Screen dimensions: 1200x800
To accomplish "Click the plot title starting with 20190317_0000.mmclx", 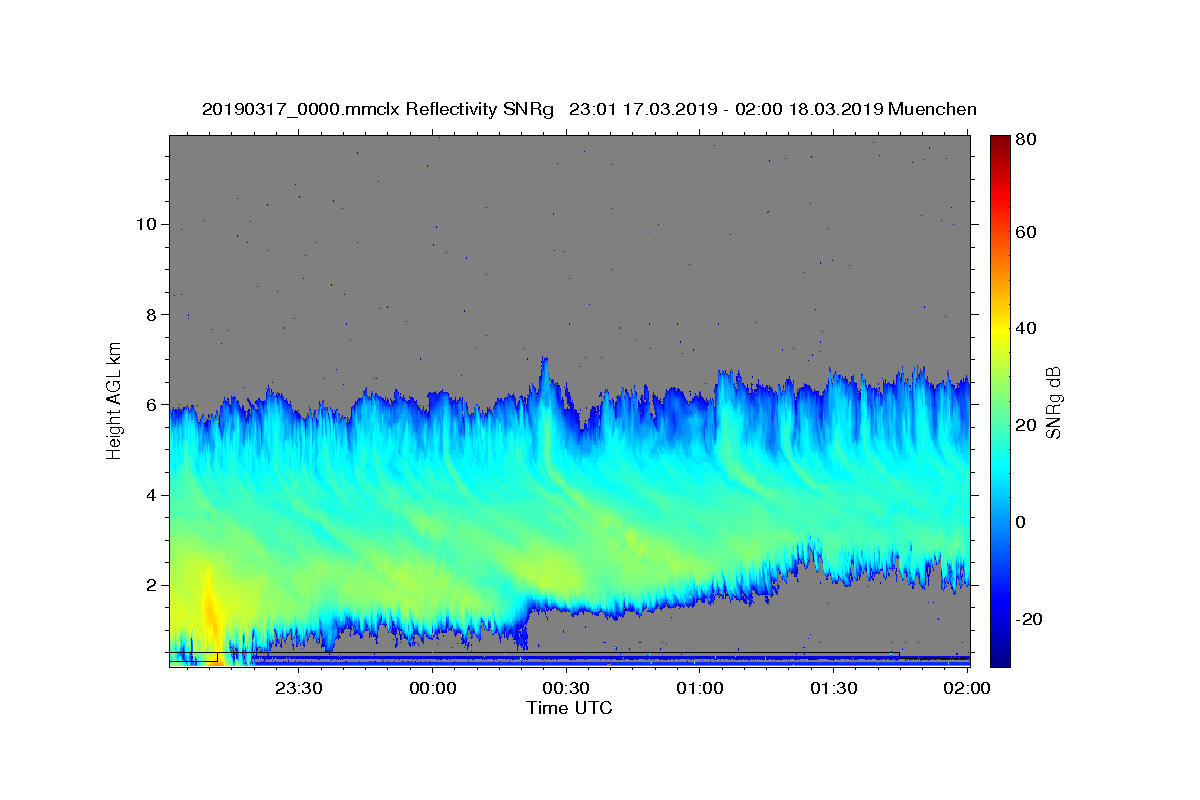I will coord(589,109).
